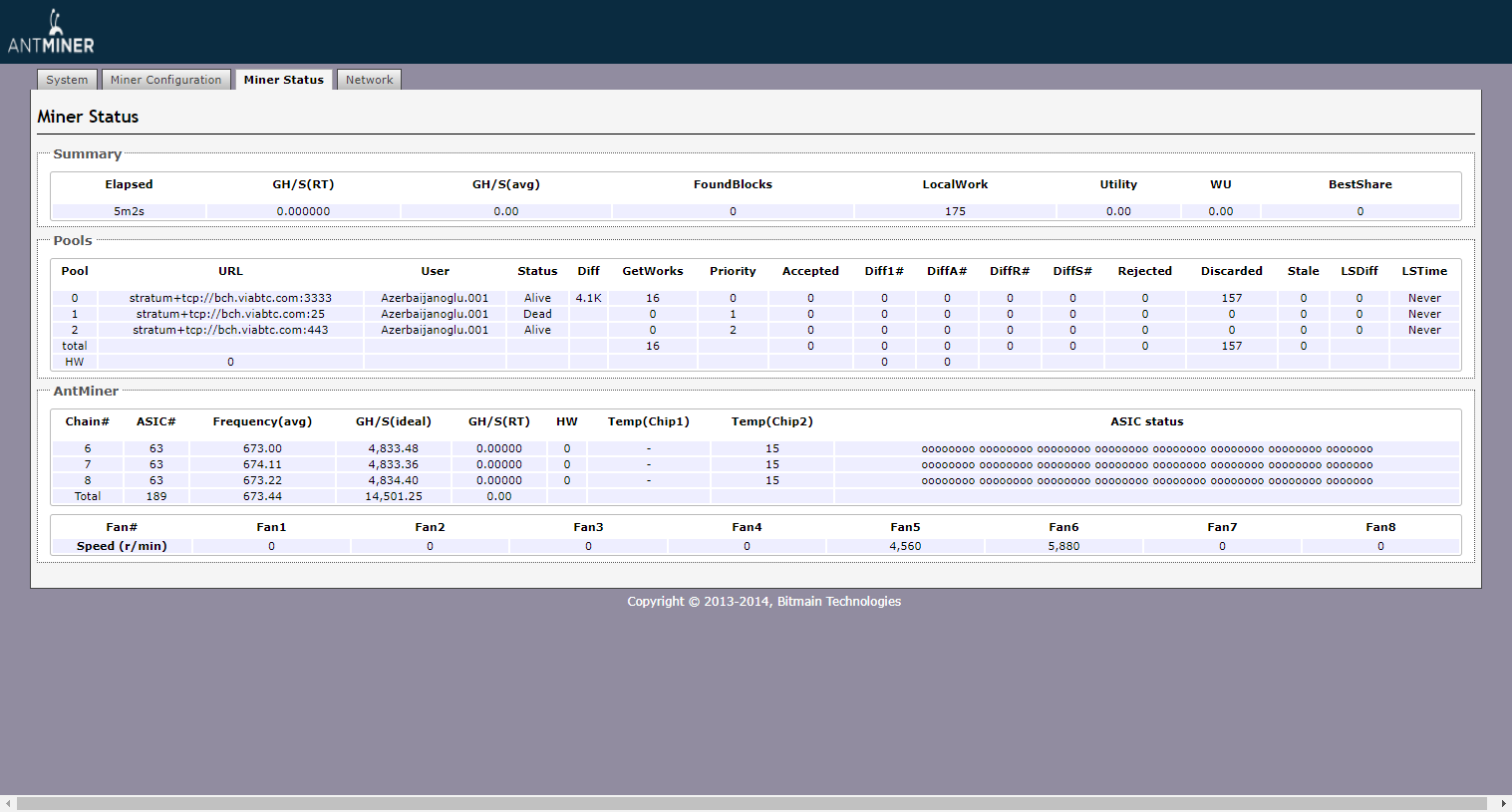Click the right scroll arrow at bottom
Screen dimensions: 1512x812
1503,803
